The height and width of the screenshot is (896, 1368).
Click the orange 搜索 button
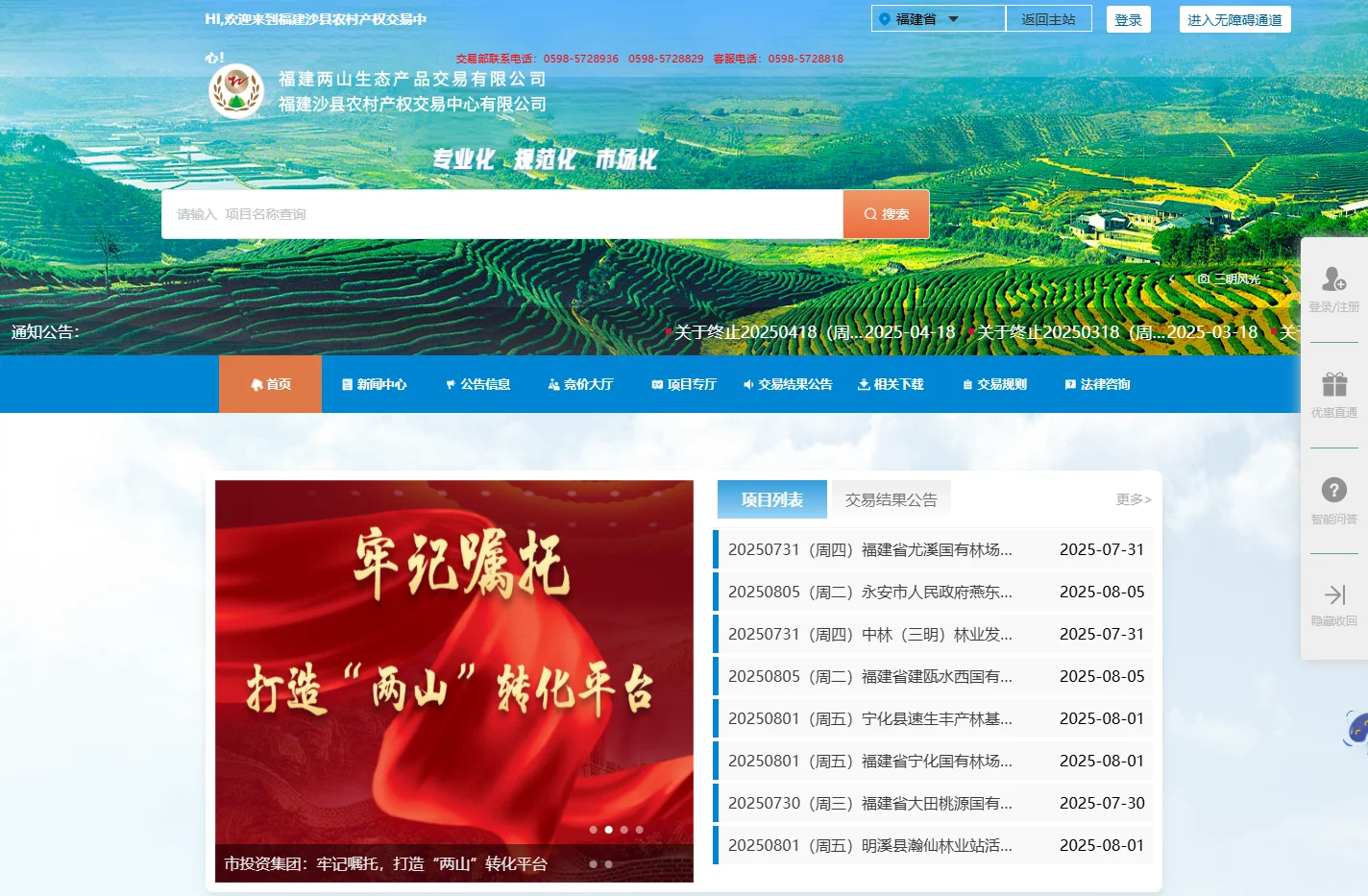point(886,214)
